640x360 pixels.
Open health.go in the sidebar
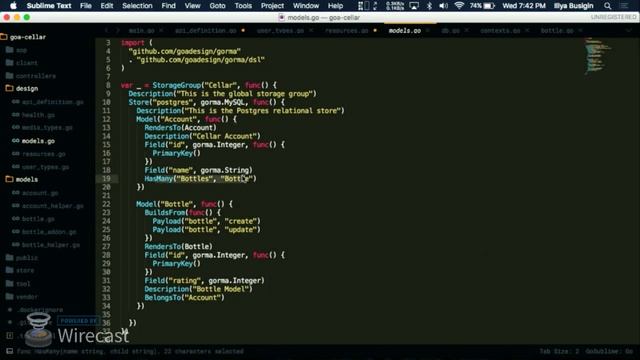(x=38, y=115)
